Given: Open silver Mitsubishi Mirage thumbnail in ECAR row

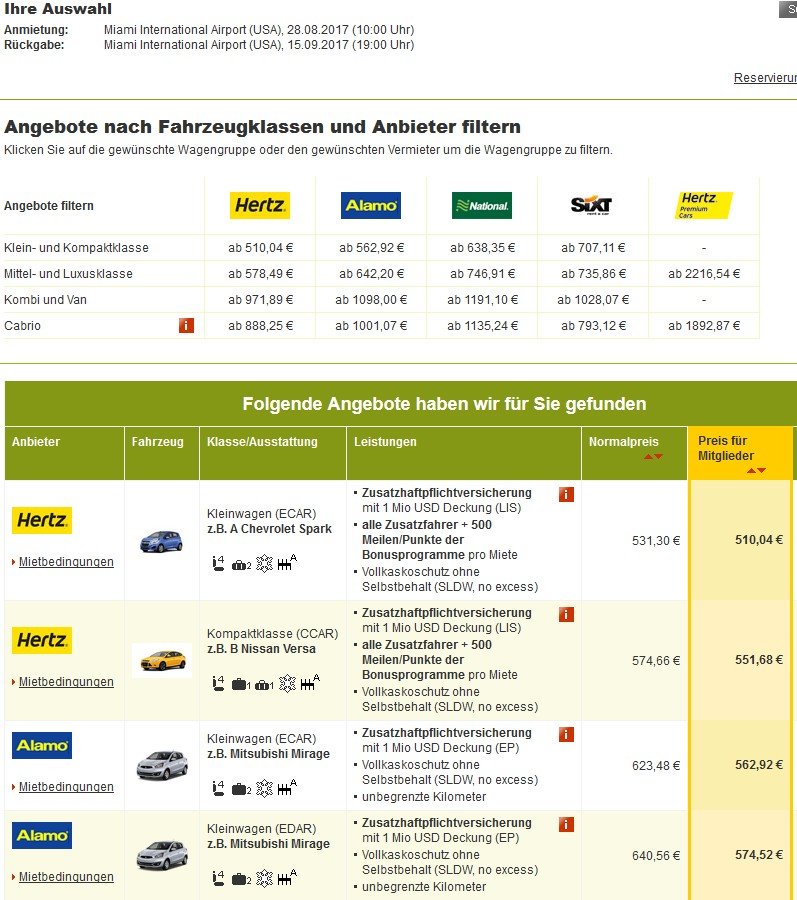Looking at the screenshot, I should tap(162, 765).
